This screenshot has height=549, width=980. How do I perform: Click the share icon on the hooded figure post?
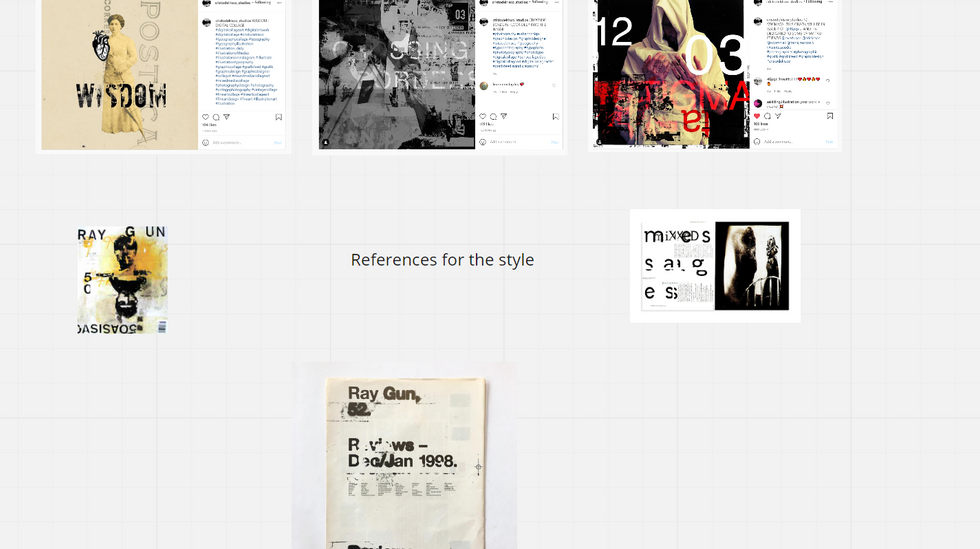point(778,116)
